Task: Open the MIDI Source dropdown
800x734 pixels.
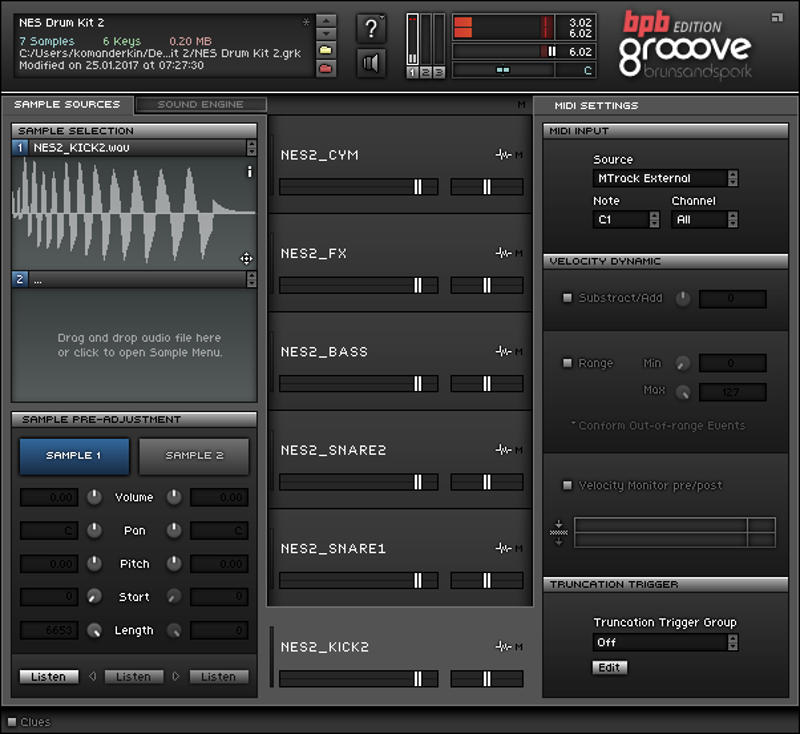Action: coord(665,178)
